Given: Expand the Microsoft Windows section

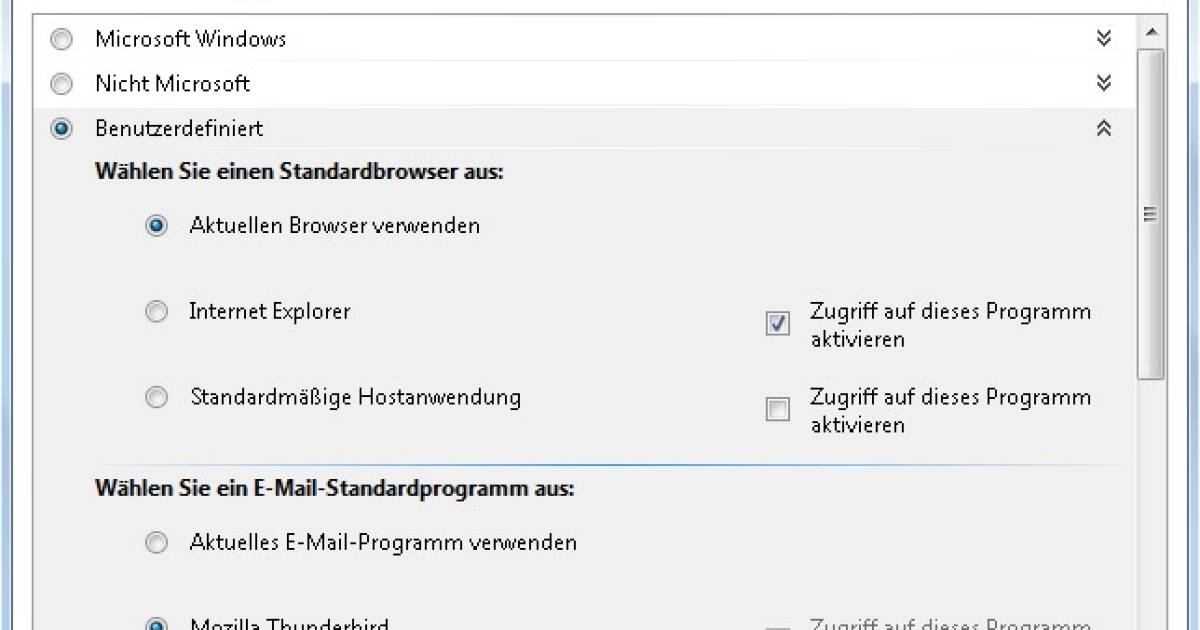Looking at the screenshot, I should coord(1103,38).
